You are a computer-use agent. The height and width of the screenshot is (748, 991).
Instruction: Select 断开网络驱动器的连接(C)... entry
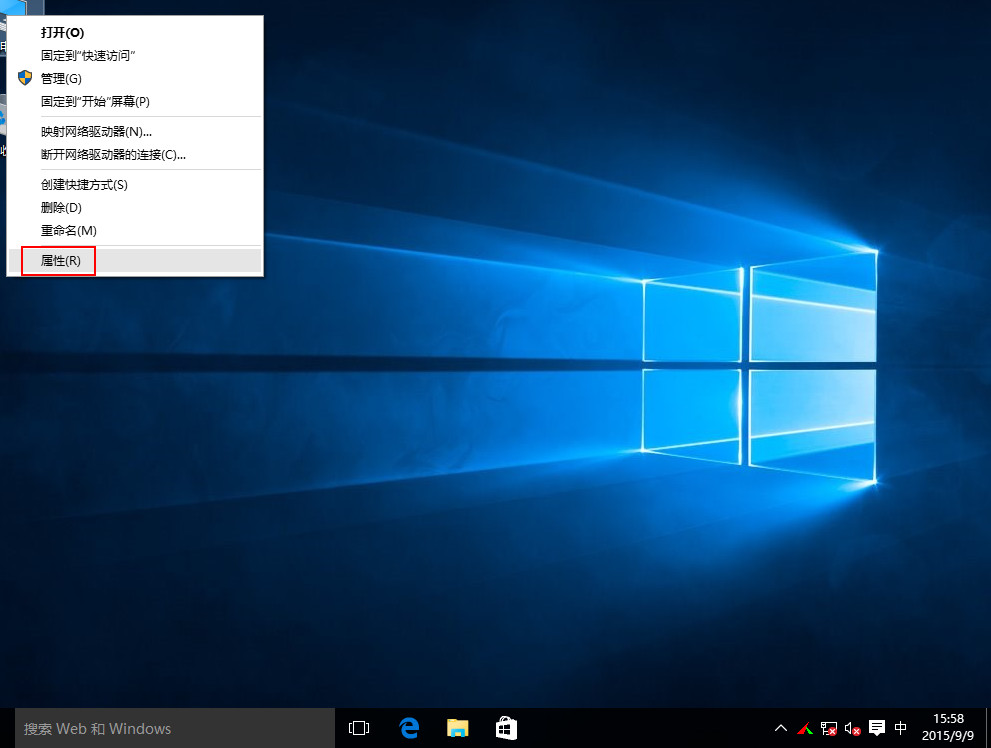113,154
